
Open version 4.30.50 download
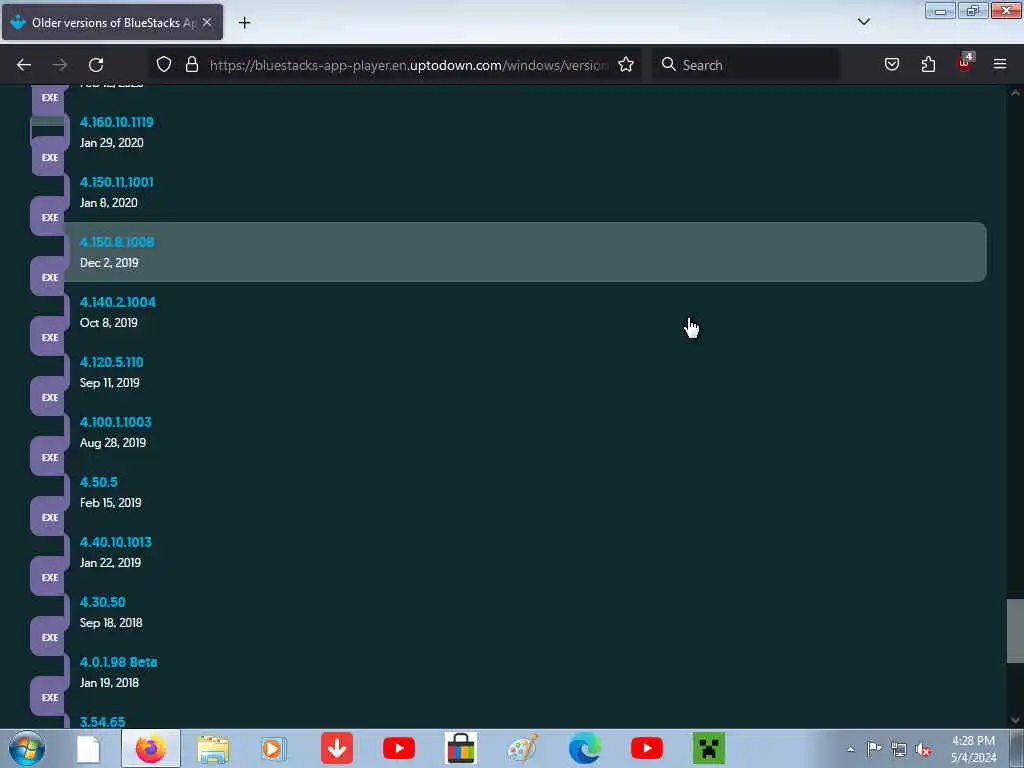tap(103, 603)
